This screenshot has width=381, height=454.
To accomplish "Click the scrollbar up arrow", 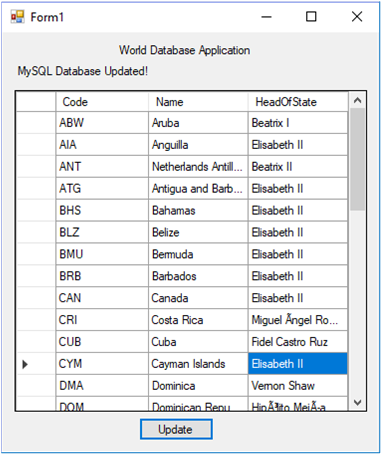I will tap(357, 100).
